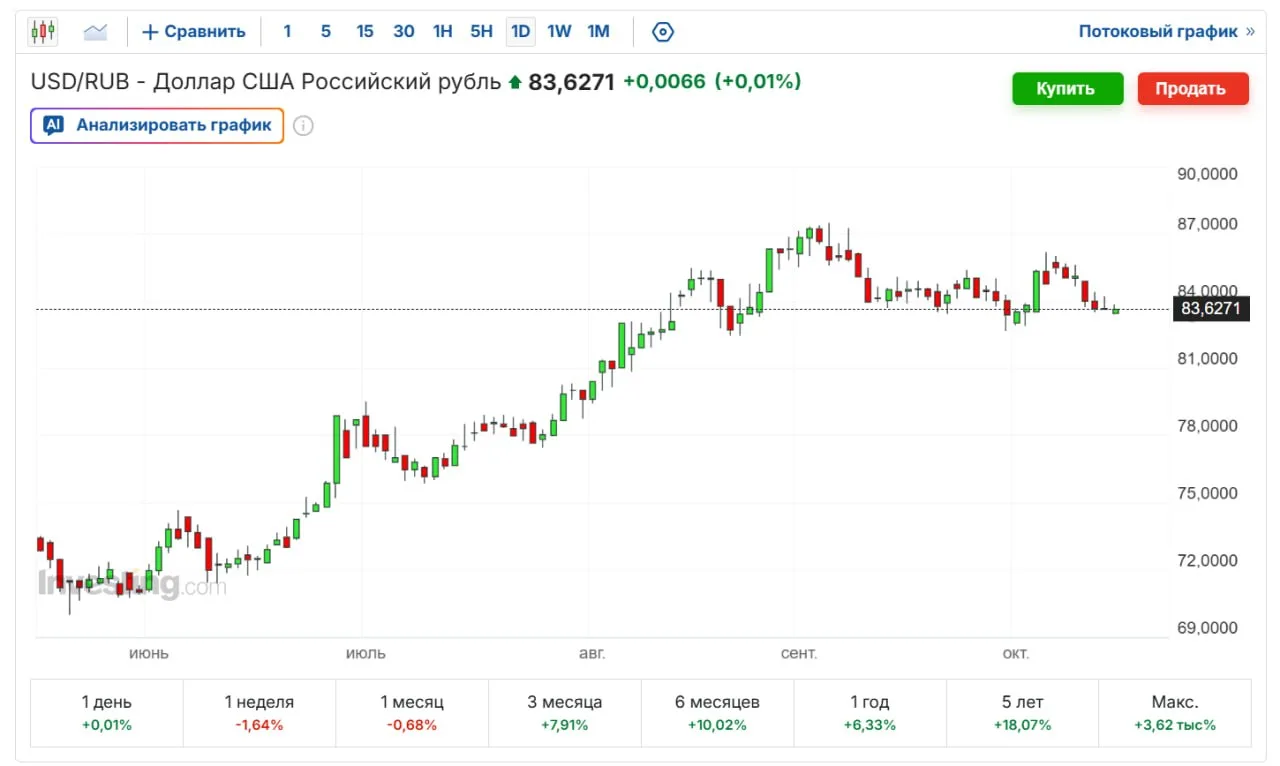Select the 1 месяц period tab

click(412, 713)
